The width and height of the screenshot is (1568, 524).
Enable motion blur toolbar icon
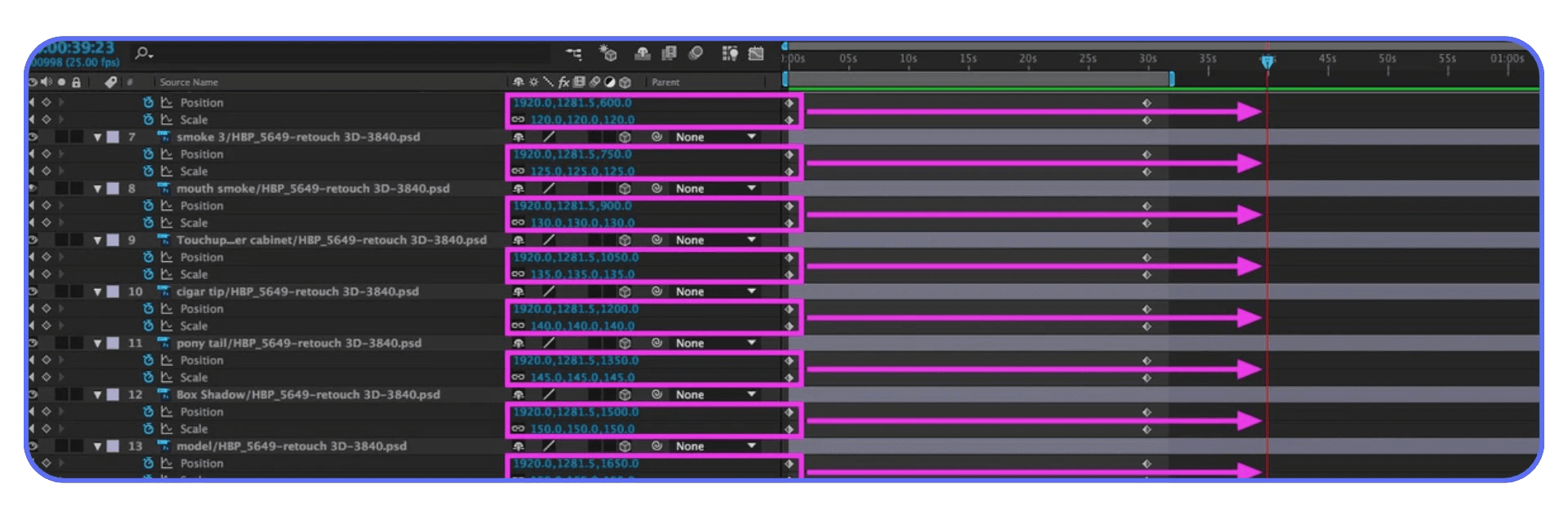[696, 53]
